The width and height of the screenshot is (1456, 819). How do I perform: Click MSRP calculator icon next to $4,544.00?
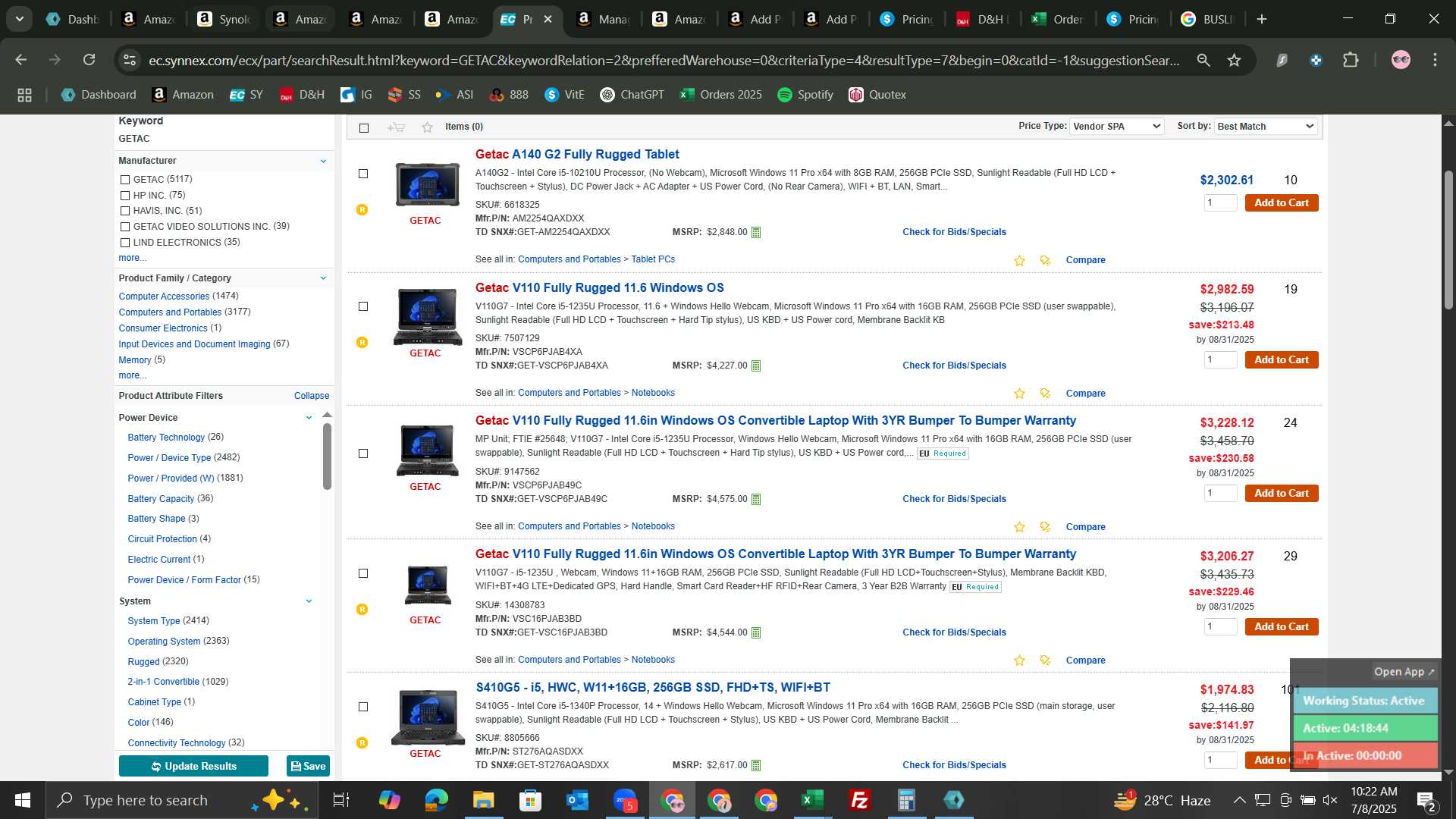(756, 632)
